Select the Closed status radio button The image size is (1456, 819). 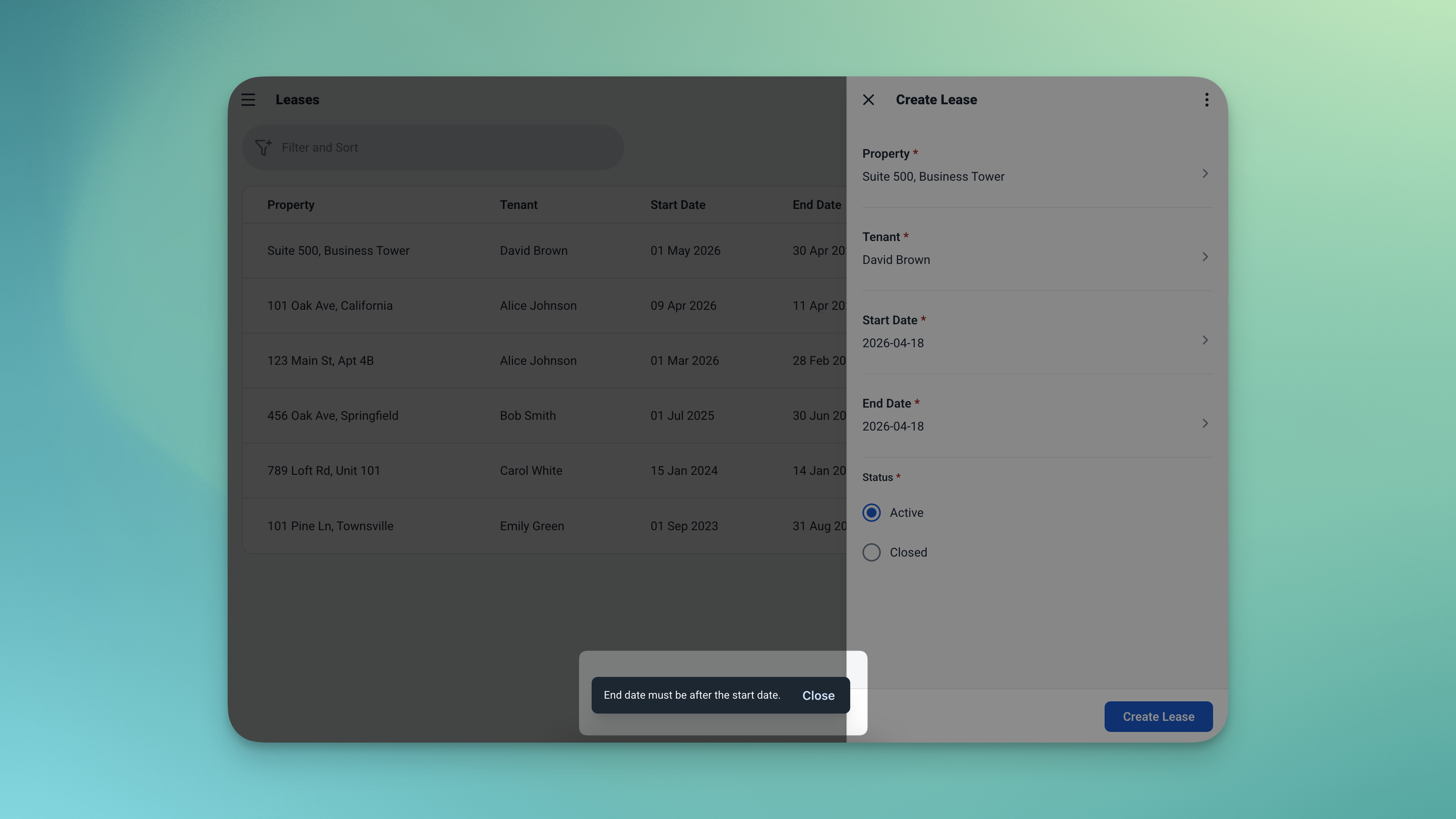tap(871, 552)
